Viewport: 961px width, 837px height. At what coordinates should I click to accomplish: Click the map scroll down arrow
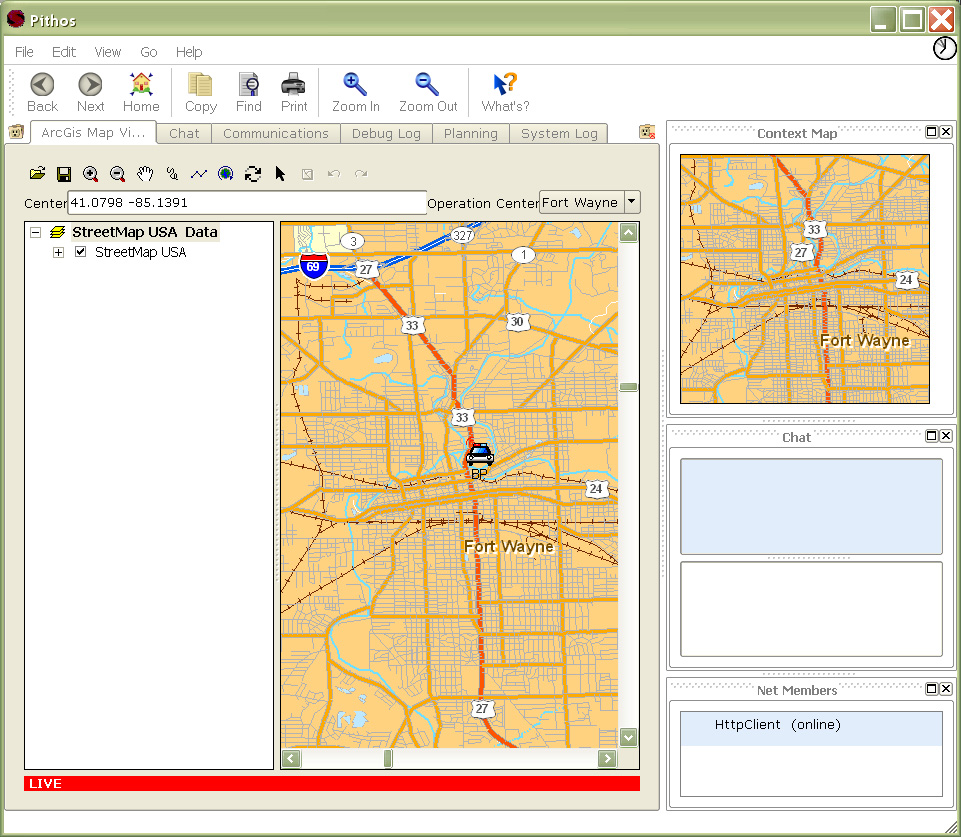click(x=628, y=737)
